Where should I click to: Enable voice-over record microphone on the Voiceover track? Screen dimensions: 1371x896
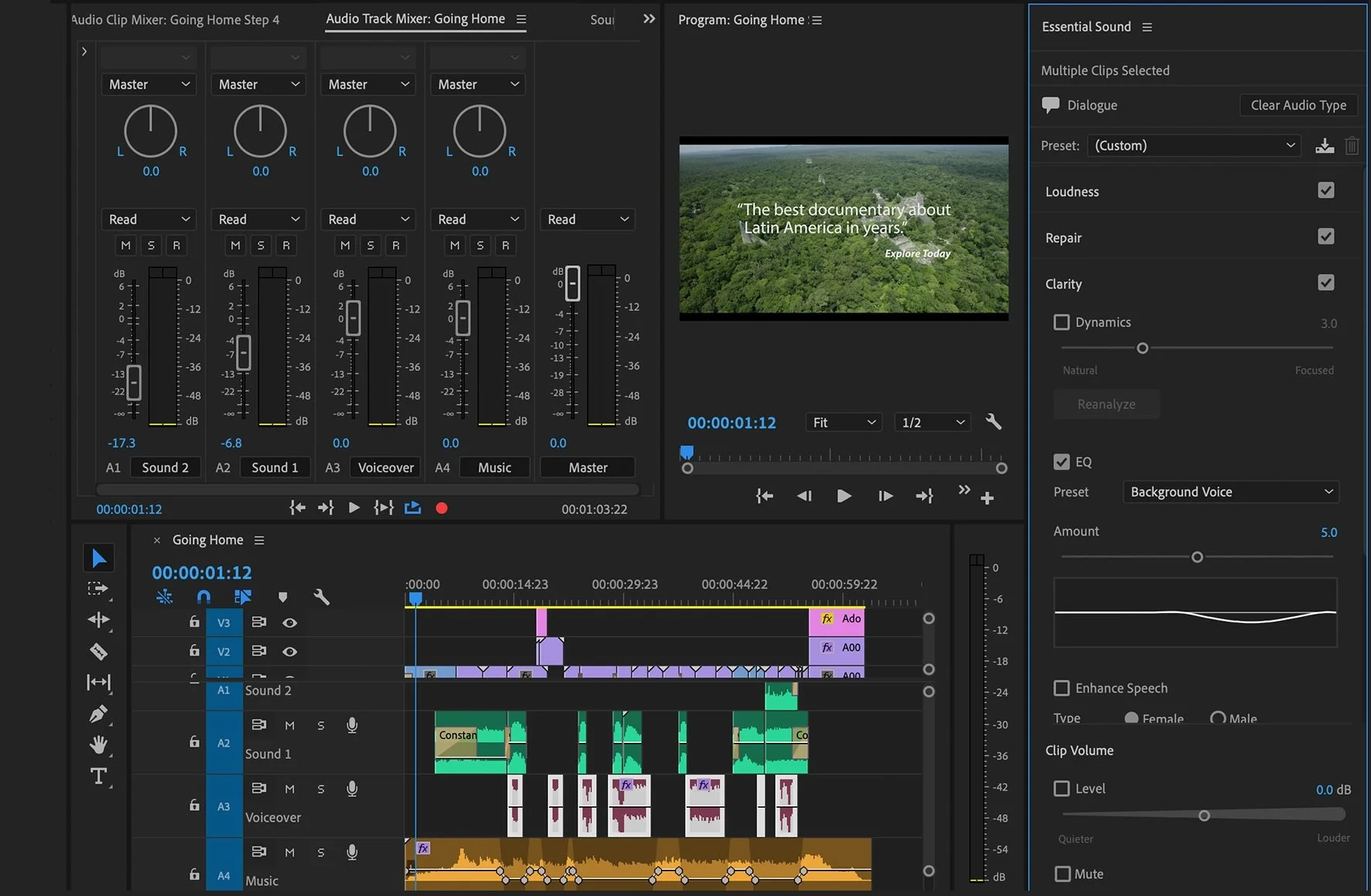(352, 789)
